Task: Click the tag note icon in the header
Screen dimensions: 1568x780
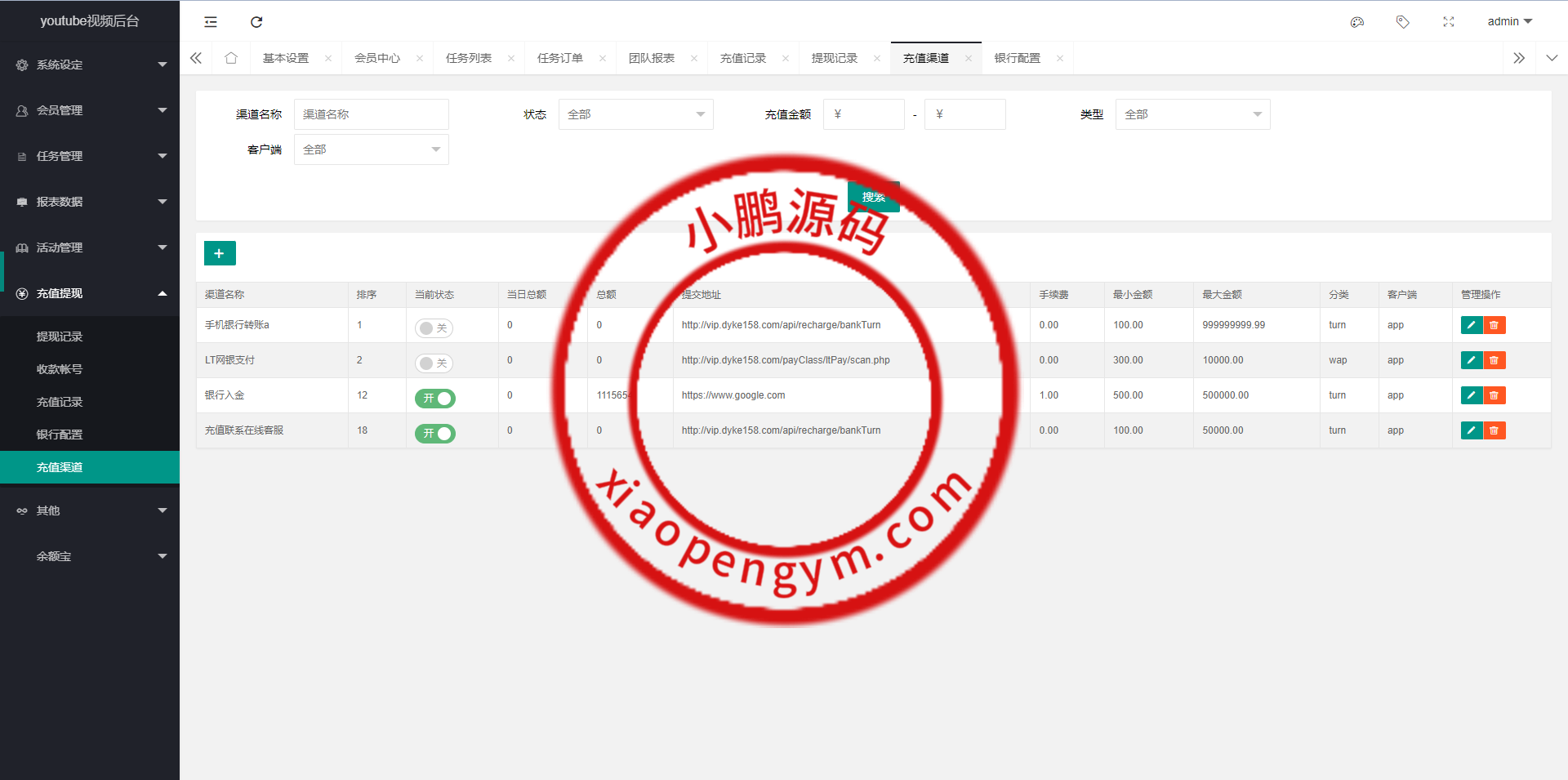Action: click(x=1403, y=22)
